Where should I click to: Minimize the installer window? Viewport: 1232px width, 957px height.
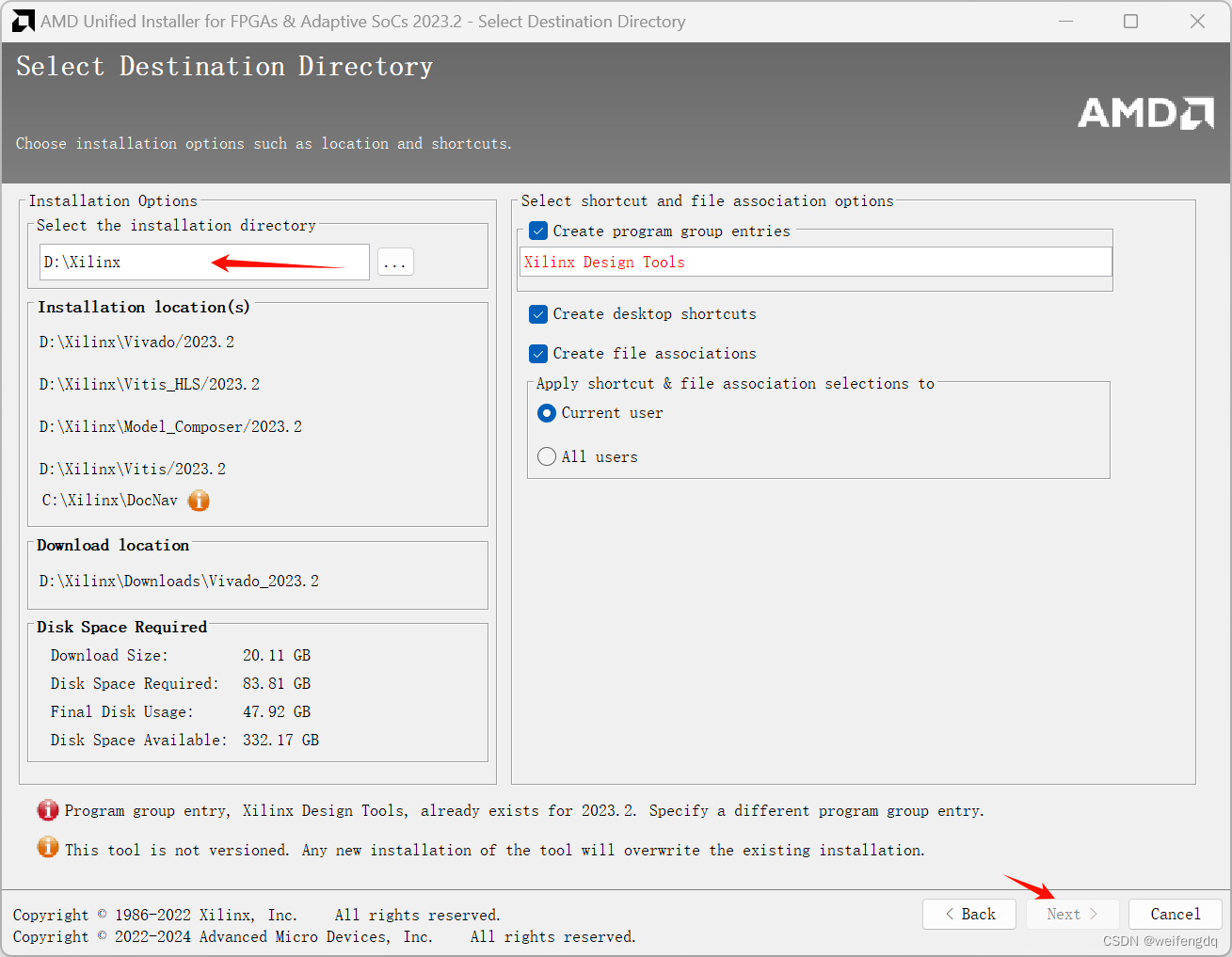1066,21
